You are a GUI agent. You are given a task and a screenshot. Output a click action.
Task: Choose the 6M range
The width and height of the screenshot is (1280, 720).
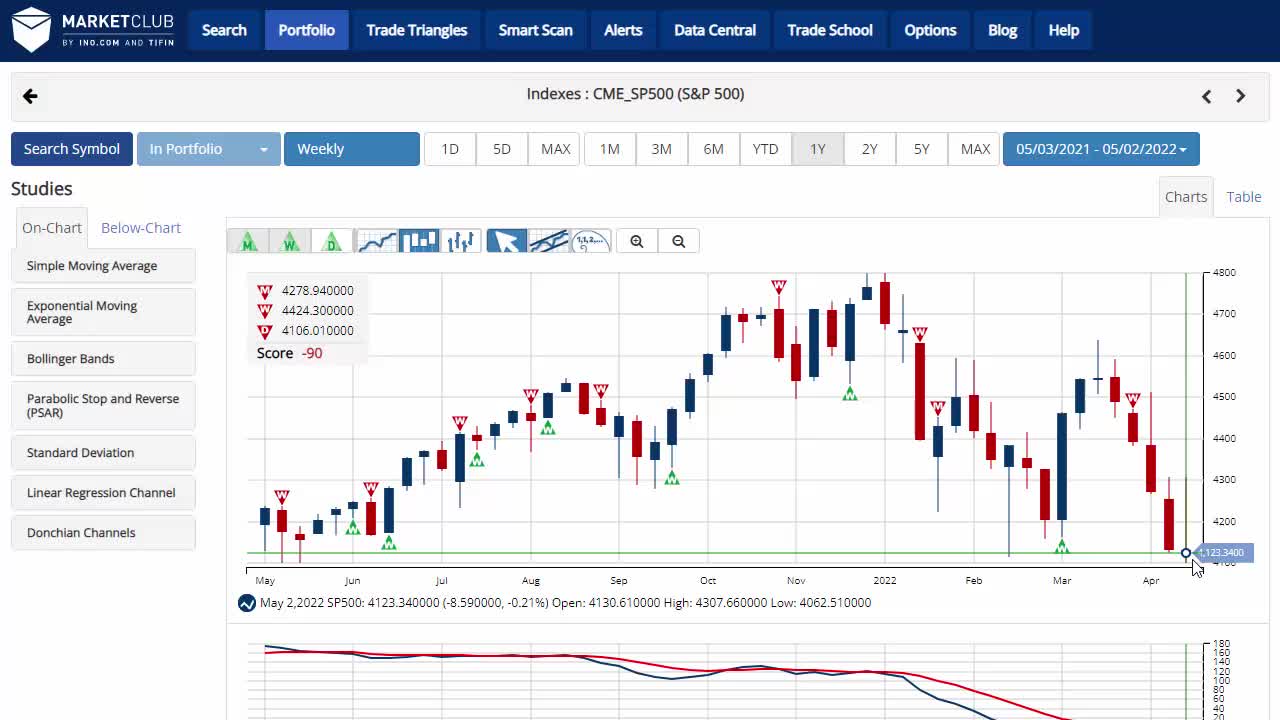coord(714,149)
